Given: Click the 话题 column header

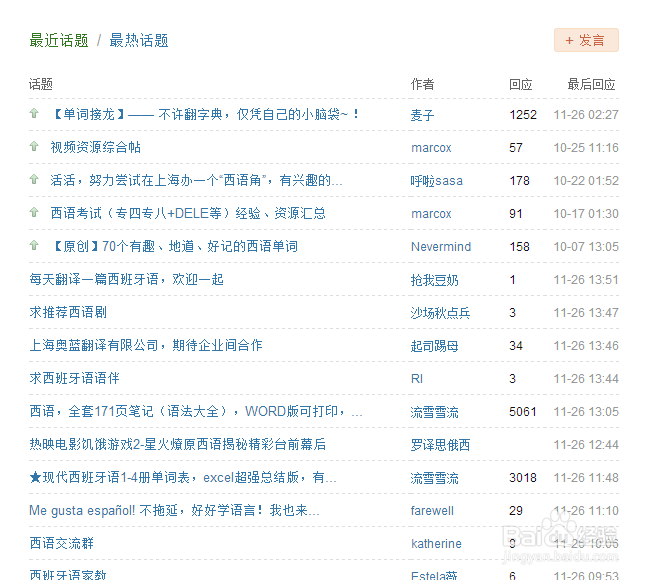Looking at the screenshot, I should [41, 84].
